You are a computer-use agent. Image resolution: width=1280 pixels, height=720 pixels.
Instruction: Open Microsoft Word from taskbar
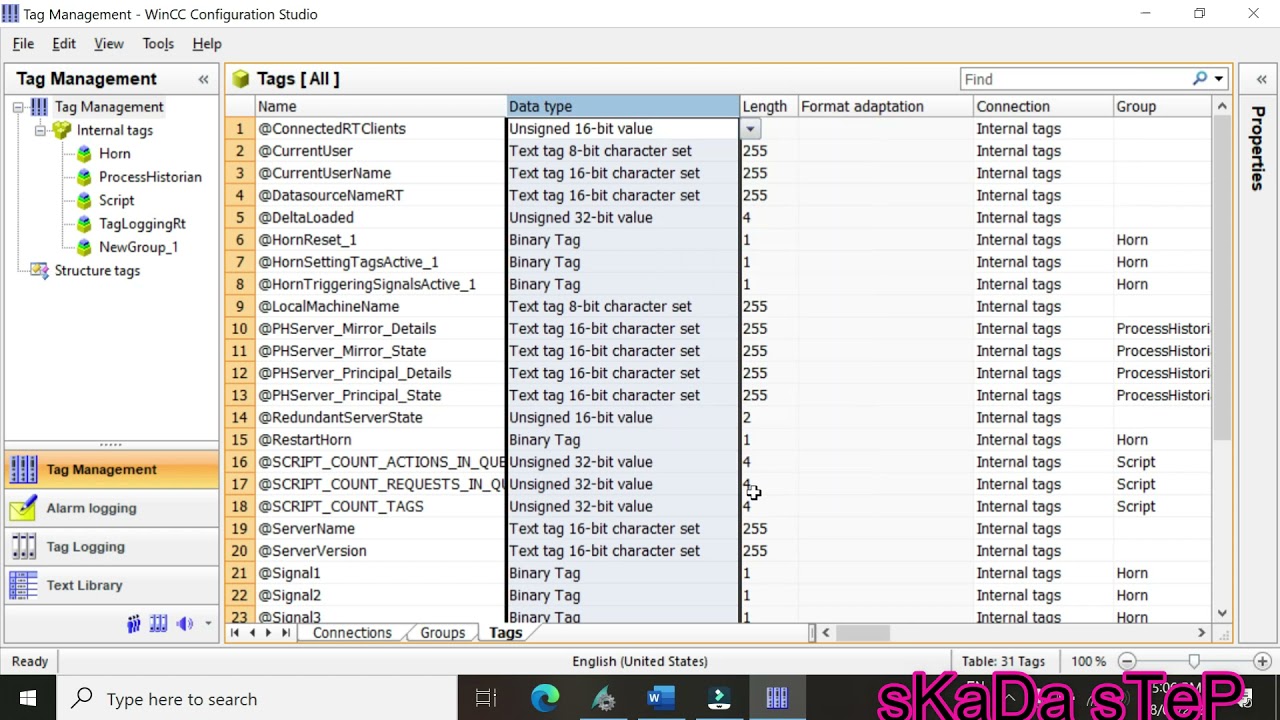pyautogui.click(x=661, y=698)
